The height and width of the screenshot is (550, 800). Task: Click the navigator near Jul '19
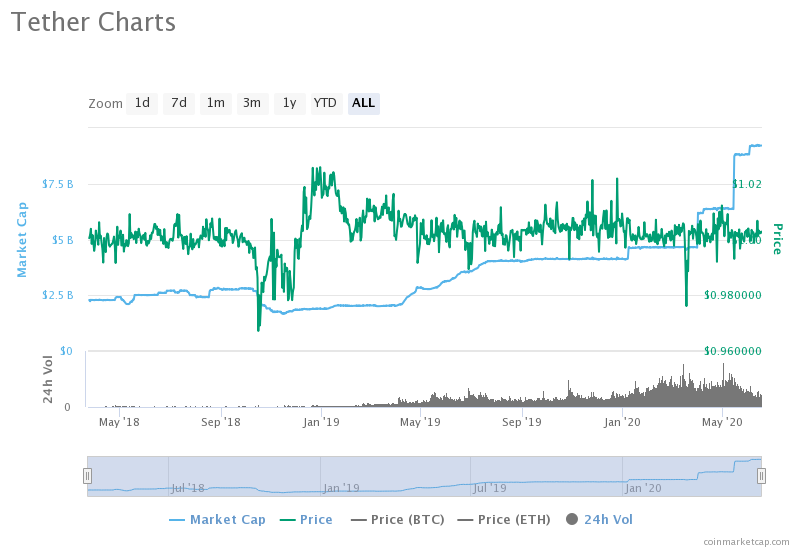pyautogui.click(x=488, y=487)
